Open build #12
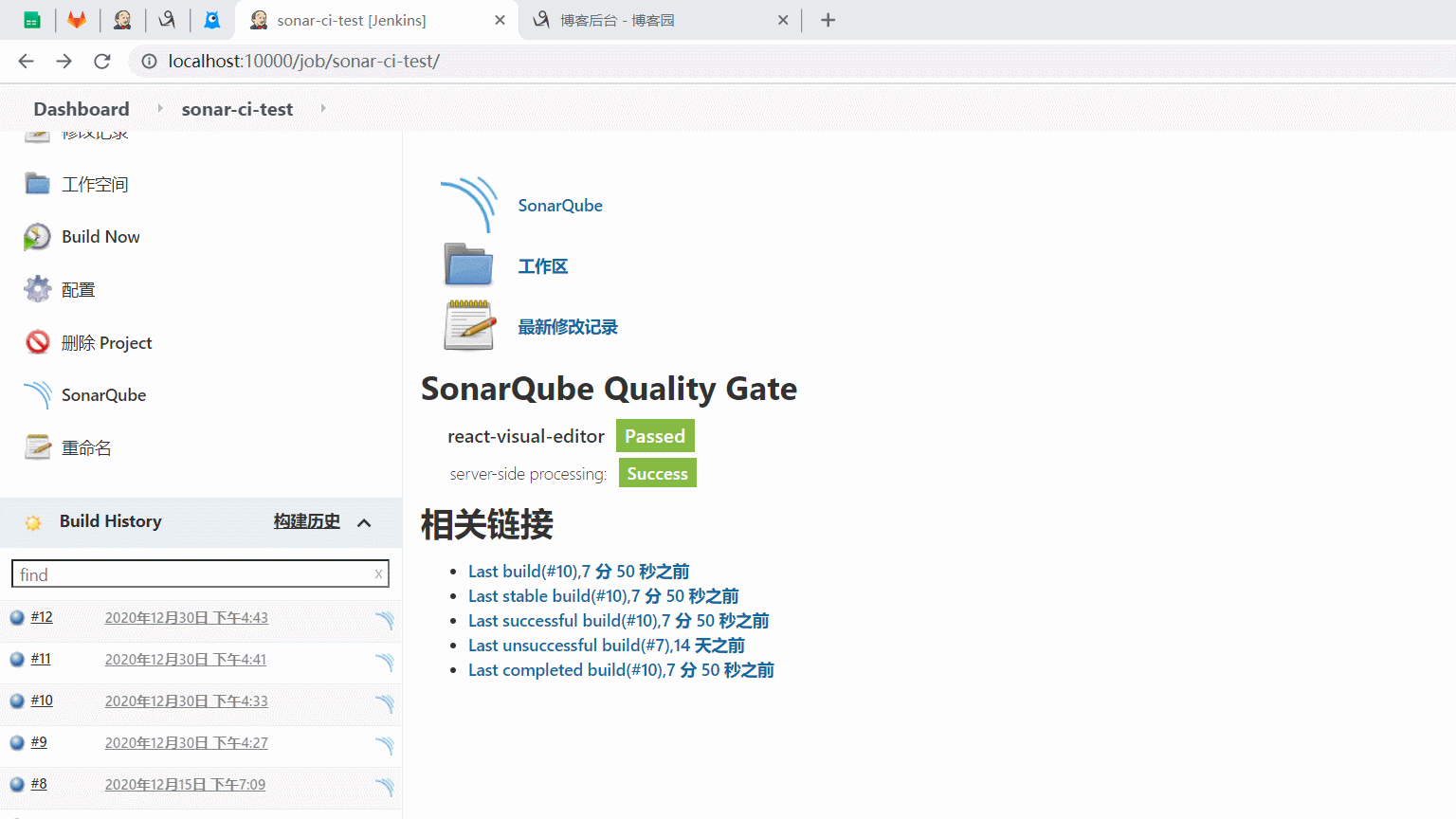 [42, 617]
